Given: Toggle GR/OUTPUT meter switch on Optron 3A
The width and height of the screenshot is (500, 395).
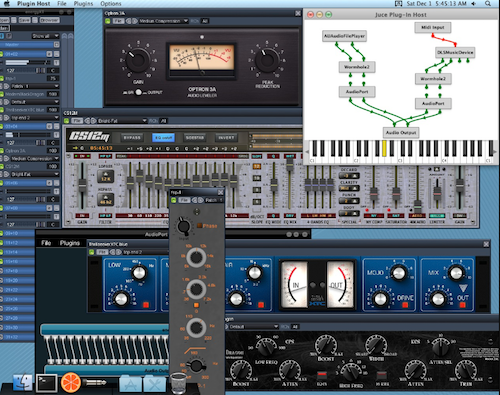Looking at the screenshot, I should click(x=138, y=92).
